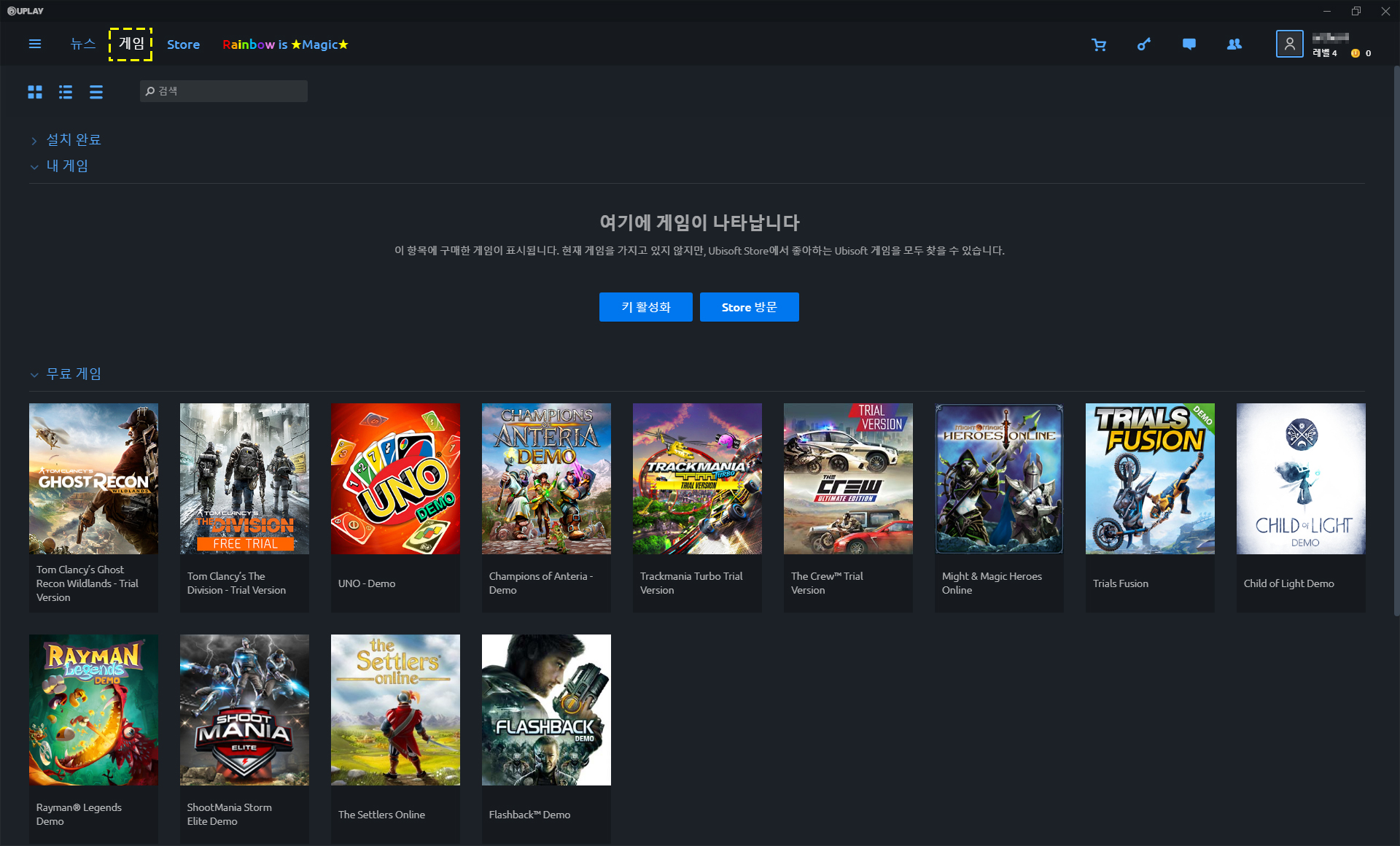Image resolution: width=1400 pixels, height=846 pixels.
Task: Click the key activation icon
Action: 1144,44
